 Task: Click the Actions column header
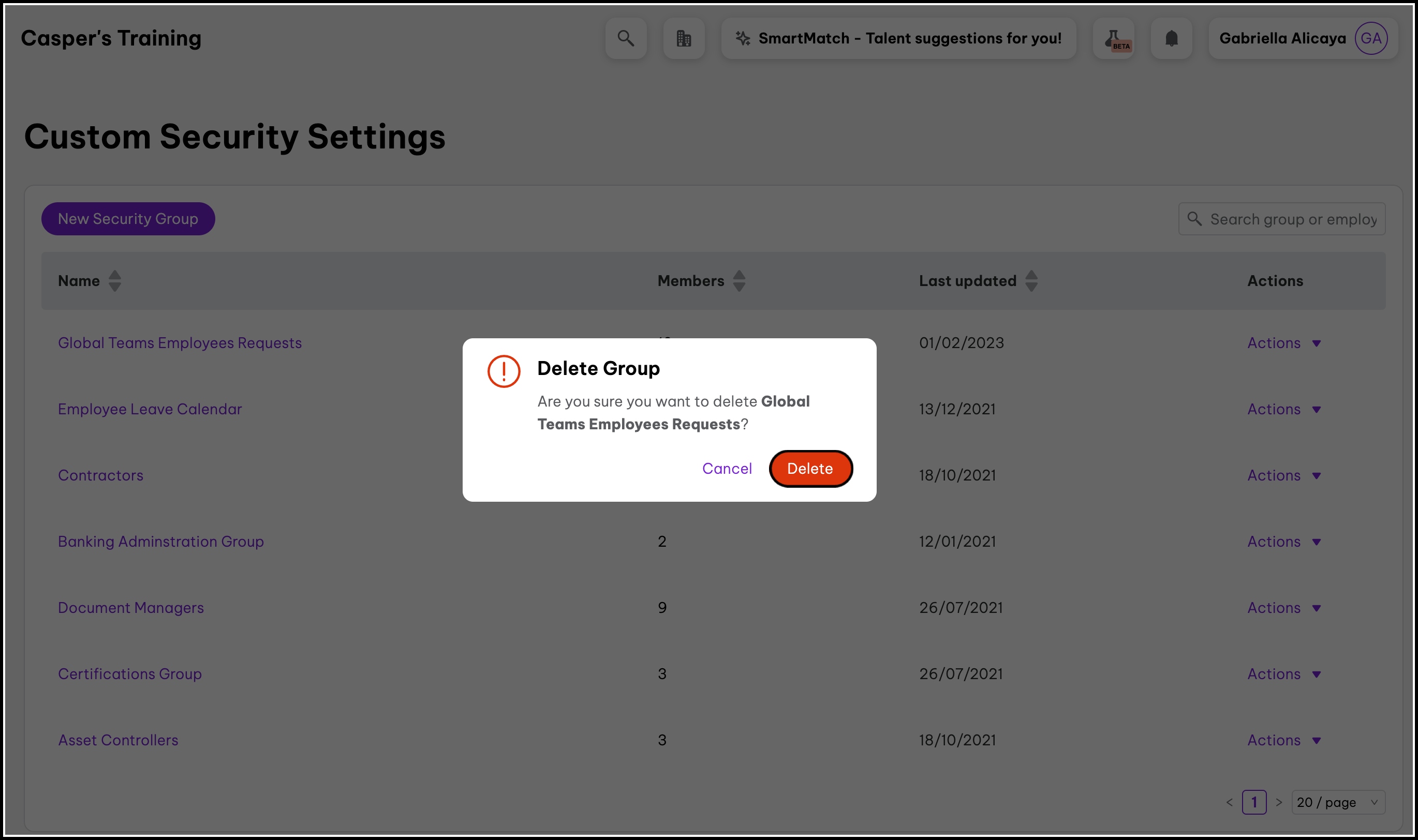tap(1275, 281)
